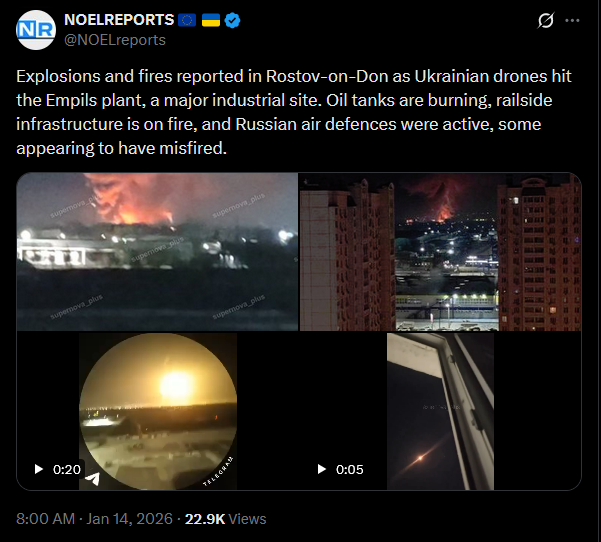This screenshot has height=542, width=601.
Task: Click the NOELREPORTS NR profile avatar
Action: pyautogui.click(x=36, y=30)
